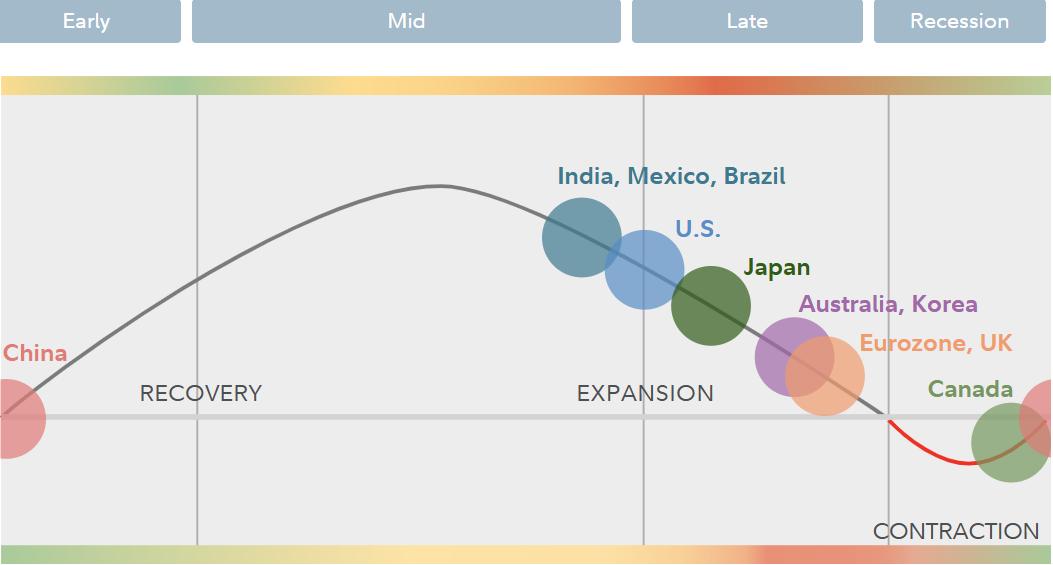Click the top gradient color bar
This screenshot has height=565, width=1053.
526,86
